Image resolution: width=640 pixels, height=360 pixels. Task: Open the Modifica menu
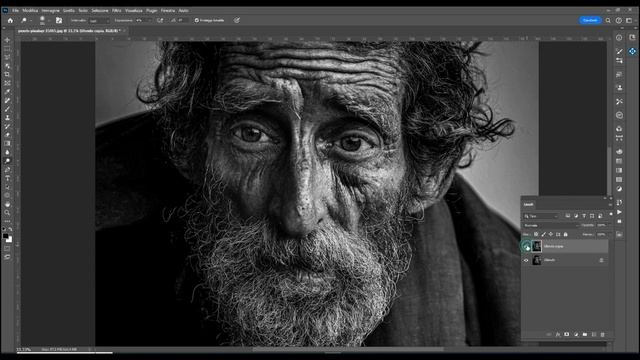[30, 10]
